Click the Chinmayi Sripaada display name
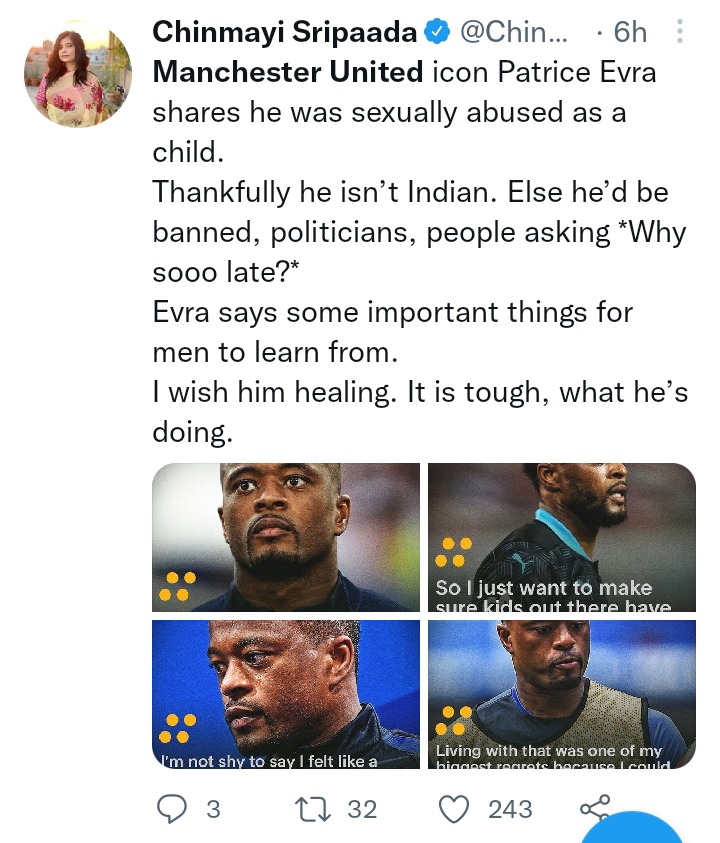This screenshot has height=843, width=720. point(285,32)
